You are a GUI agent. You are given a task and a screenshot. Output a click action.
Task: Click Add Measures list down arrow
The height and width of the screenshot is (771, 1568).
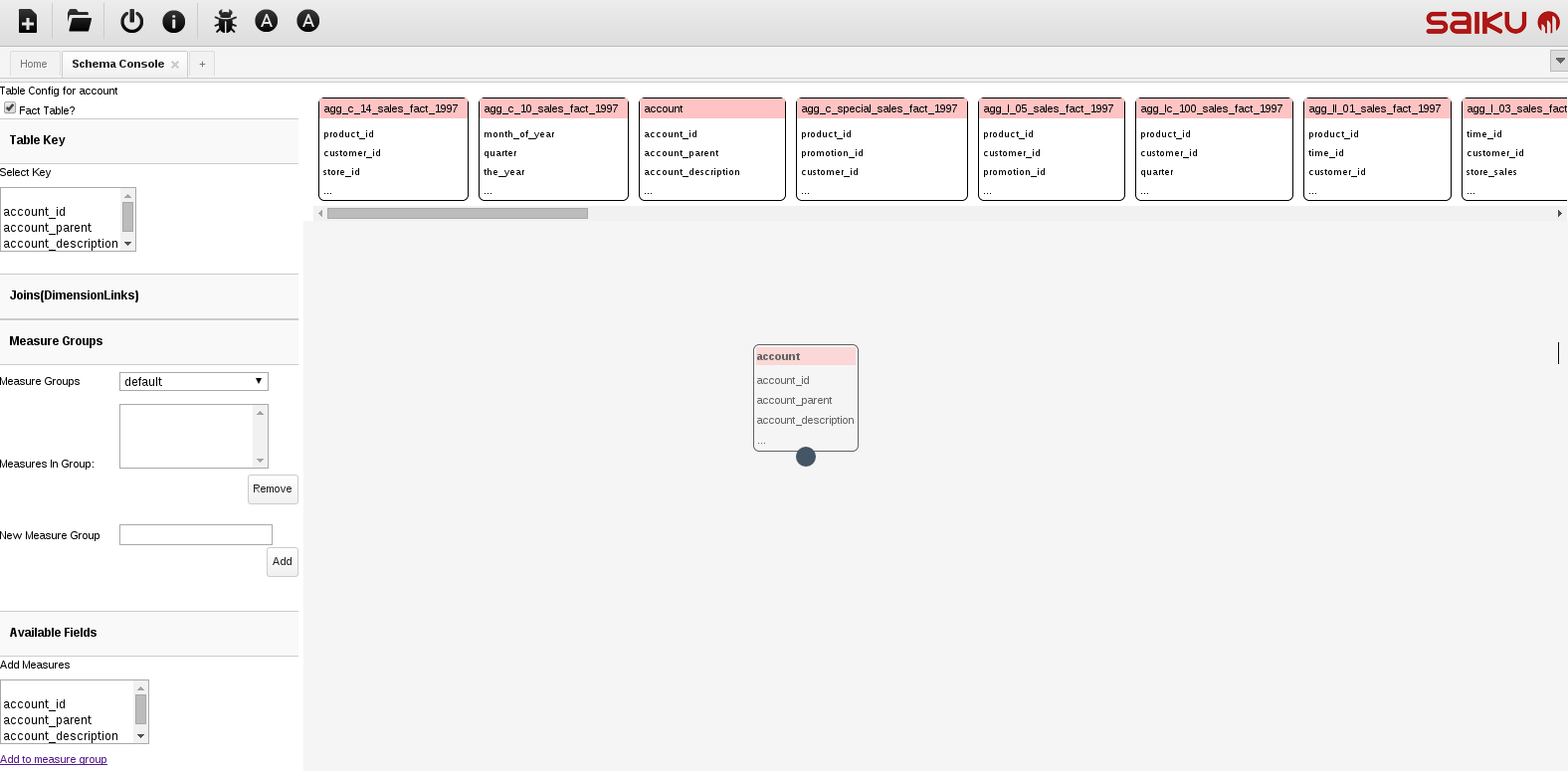(140, 736)
